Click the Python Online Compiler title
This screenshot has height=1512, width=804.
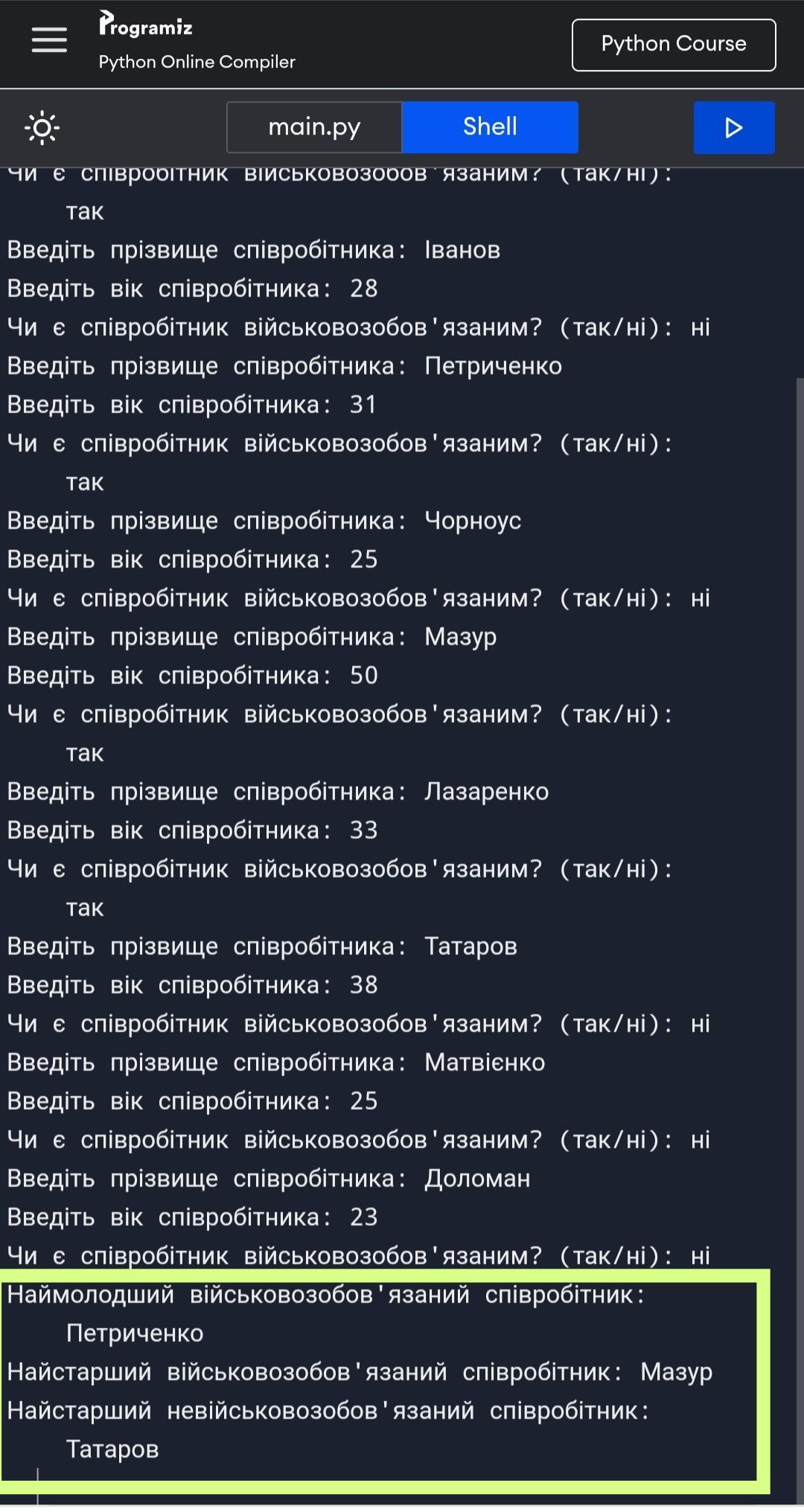[x=197, y=62]
